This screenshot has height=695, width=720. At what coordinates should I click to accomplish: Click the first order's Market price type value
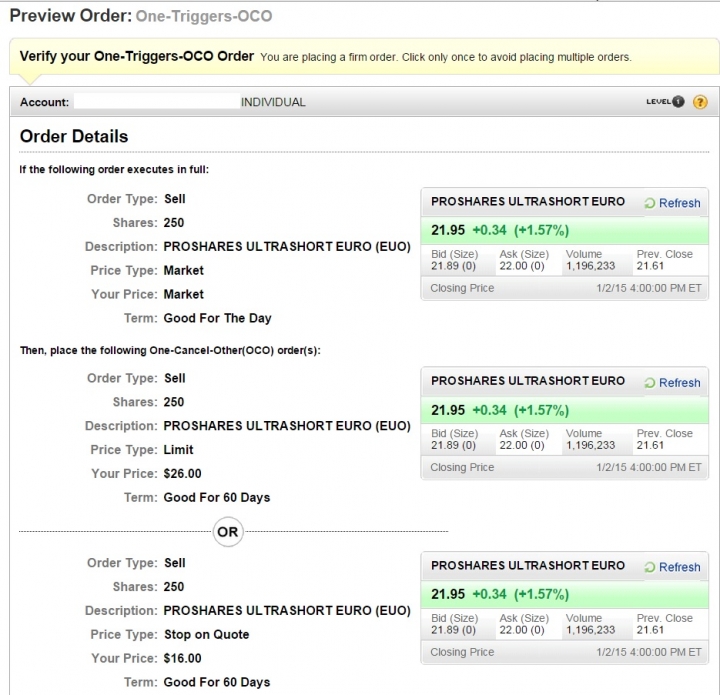[183, 270]
